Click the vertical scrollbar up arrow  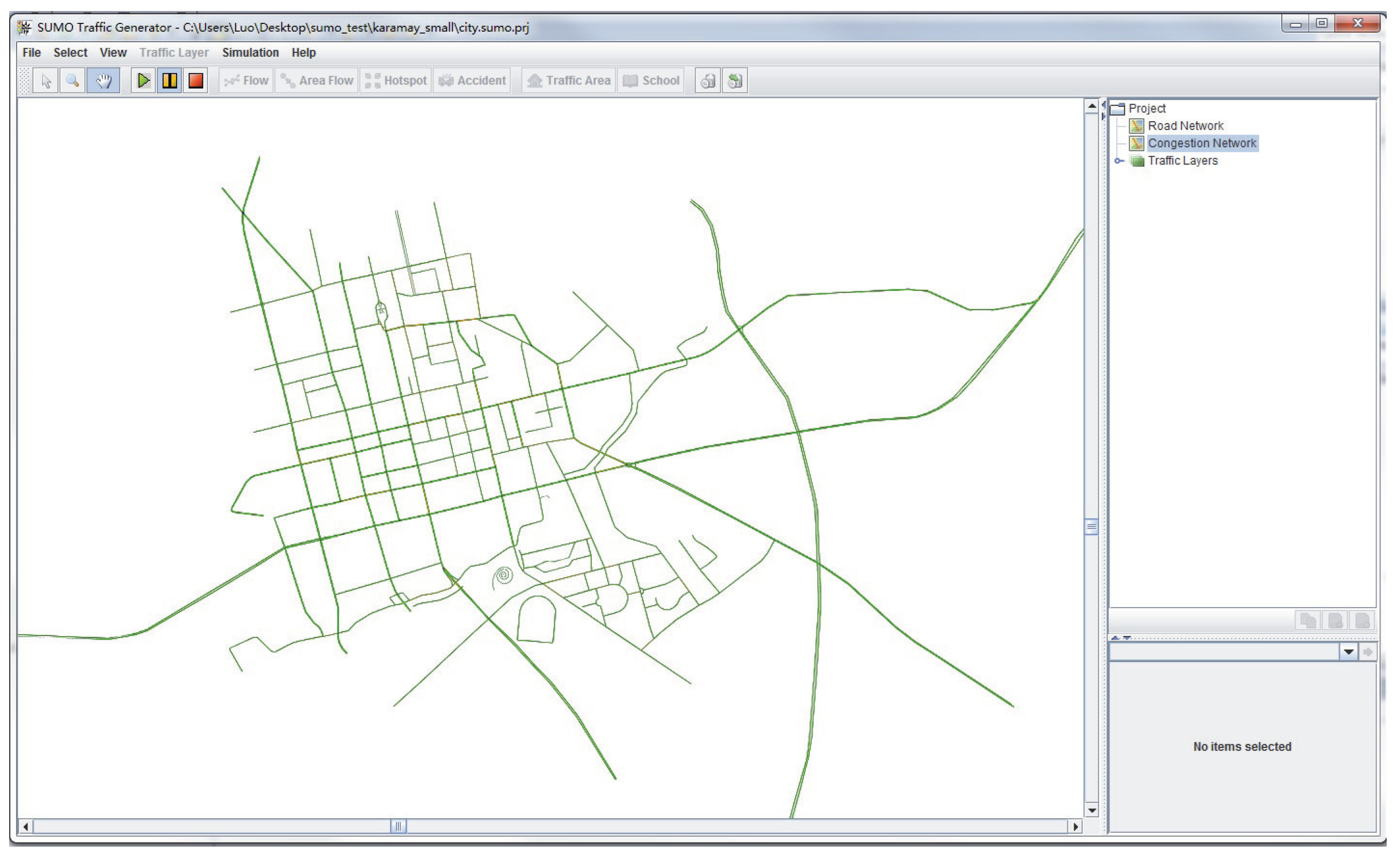(1092, 106)
